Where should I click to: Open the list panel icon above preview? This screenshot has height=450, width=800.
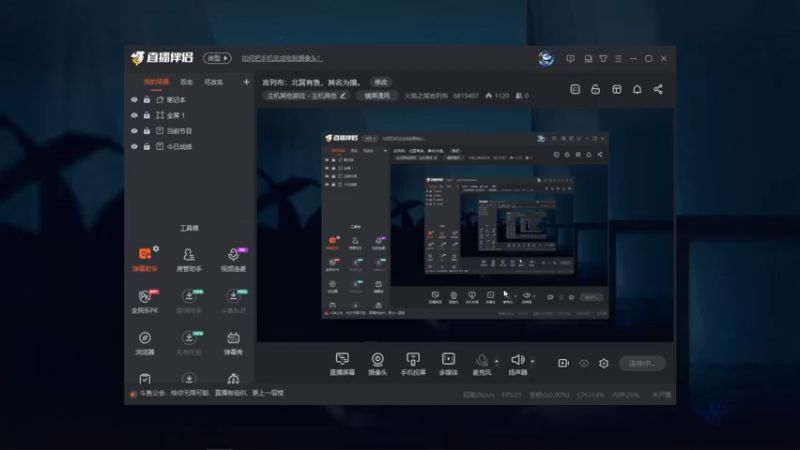point(575,89)
